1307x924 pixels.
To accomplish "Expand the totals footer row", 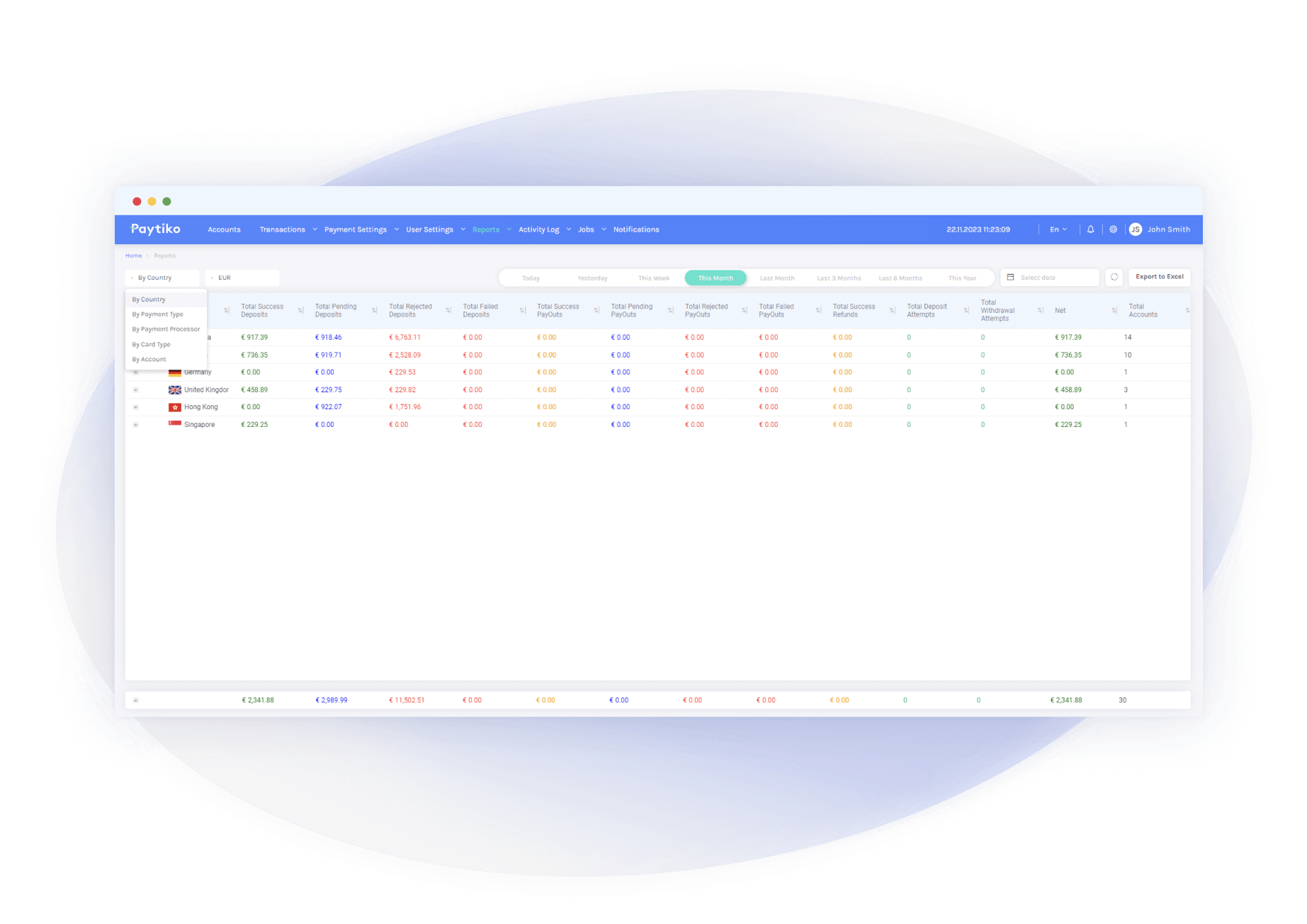I will [135, 700].
